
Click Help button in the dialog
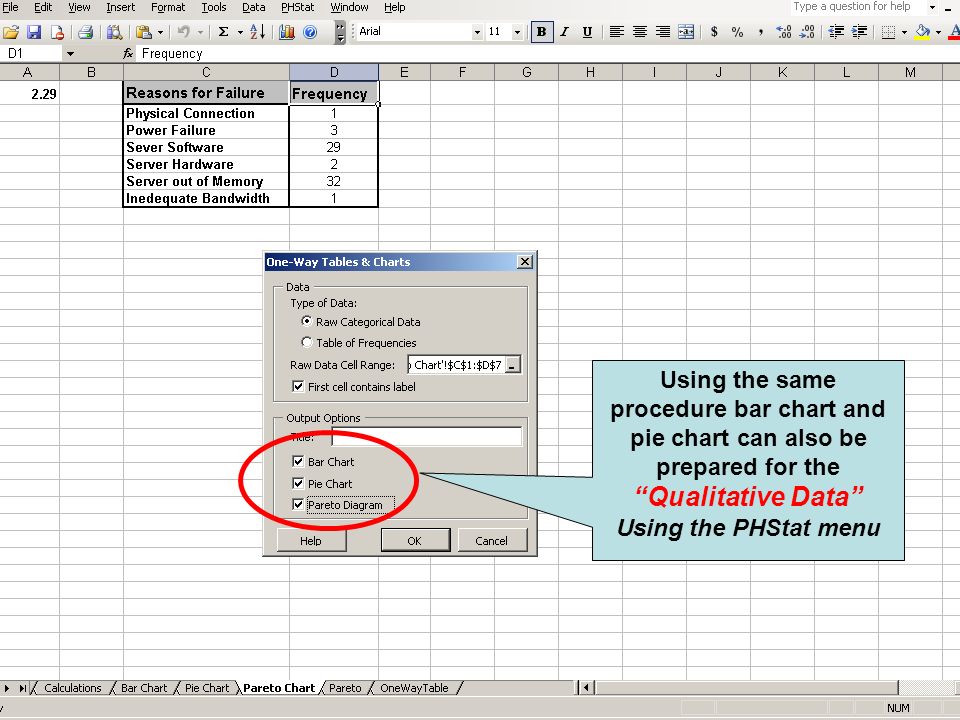(x=311, y=541)
